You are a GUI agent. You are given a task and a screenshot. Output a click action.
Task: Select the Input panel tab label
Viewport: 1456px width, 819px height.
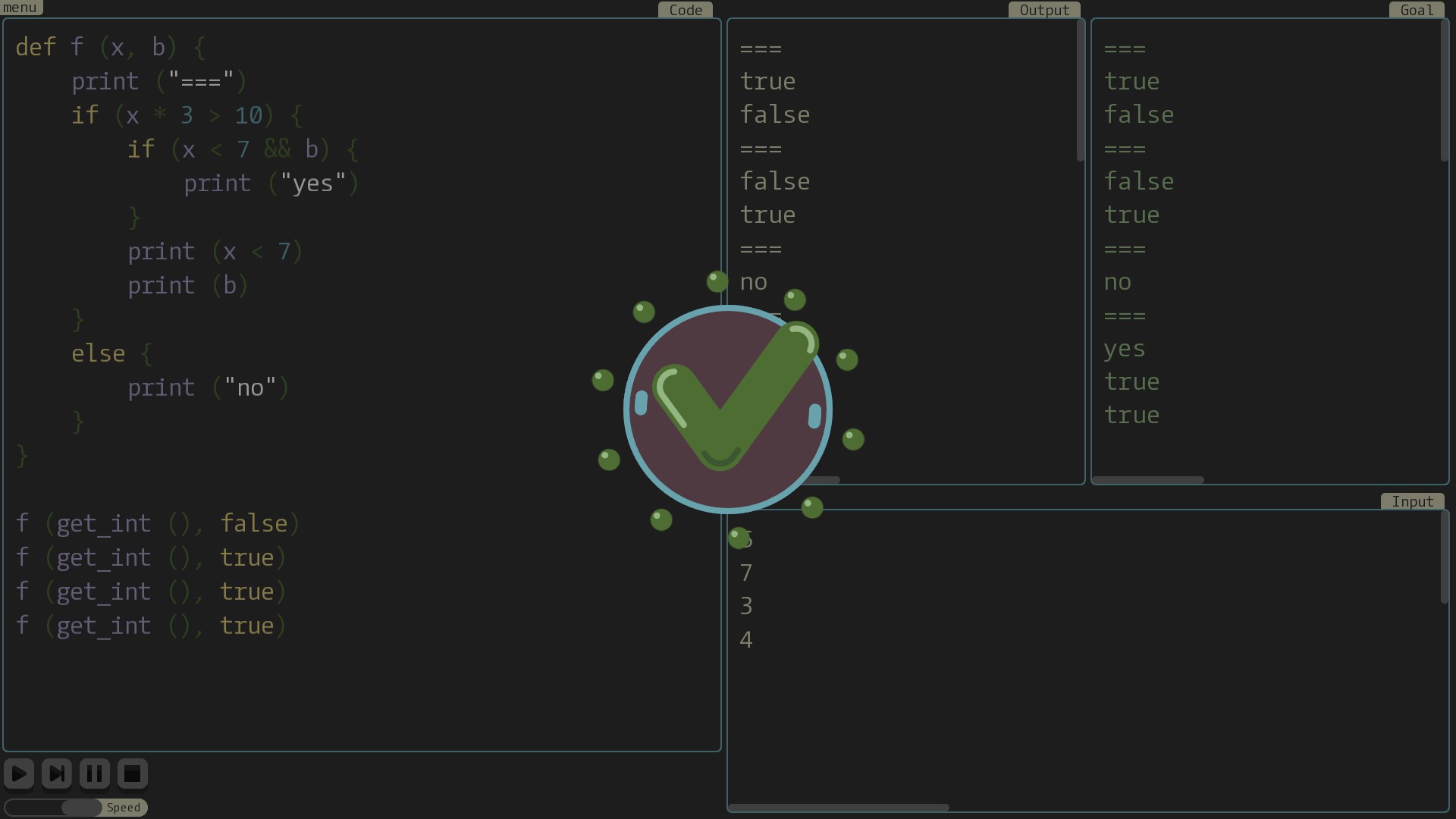(x=1412, y=501)
